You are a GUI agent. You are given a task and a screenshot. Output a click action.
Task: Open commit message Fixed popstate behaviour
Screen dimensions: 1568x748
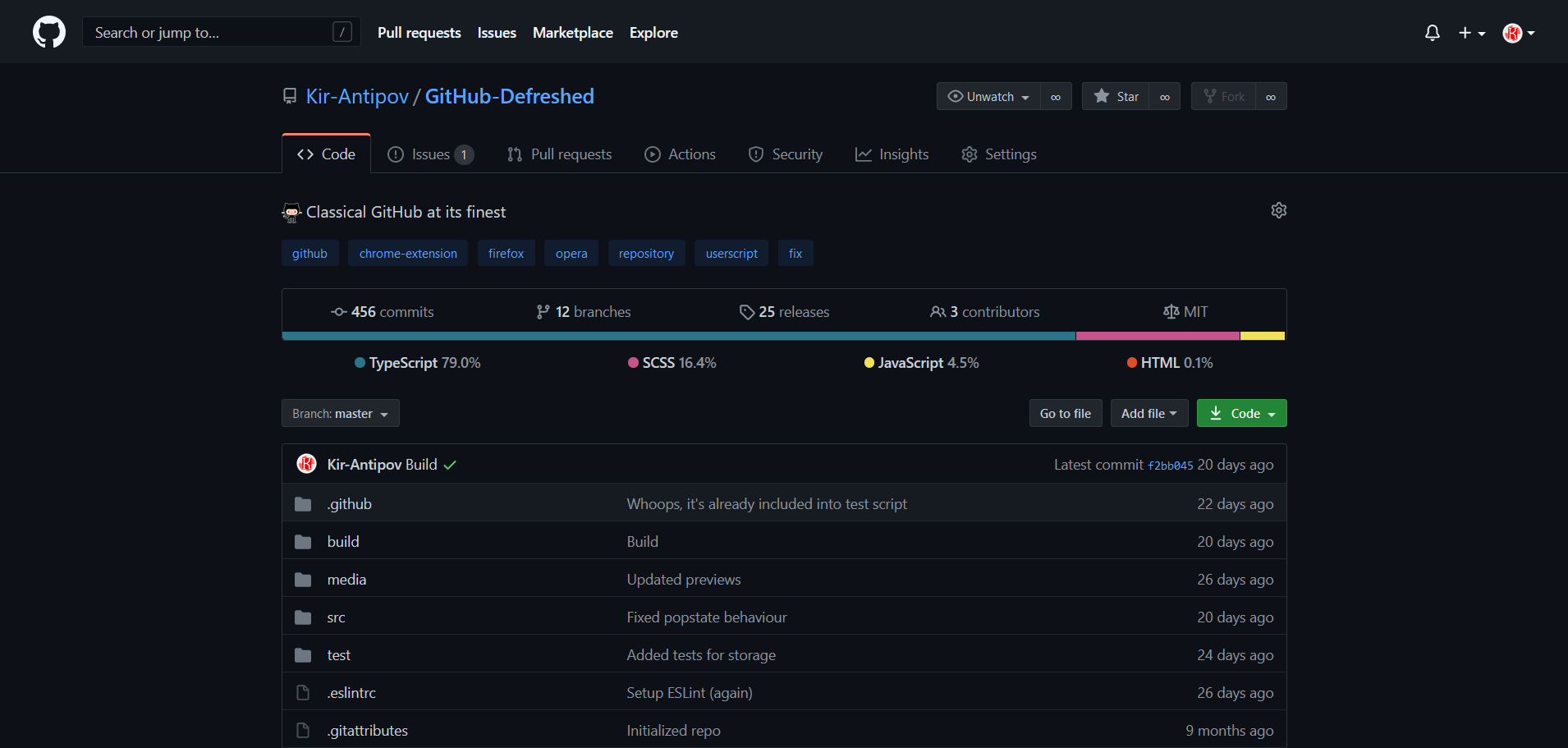click(x=707, y=617)
